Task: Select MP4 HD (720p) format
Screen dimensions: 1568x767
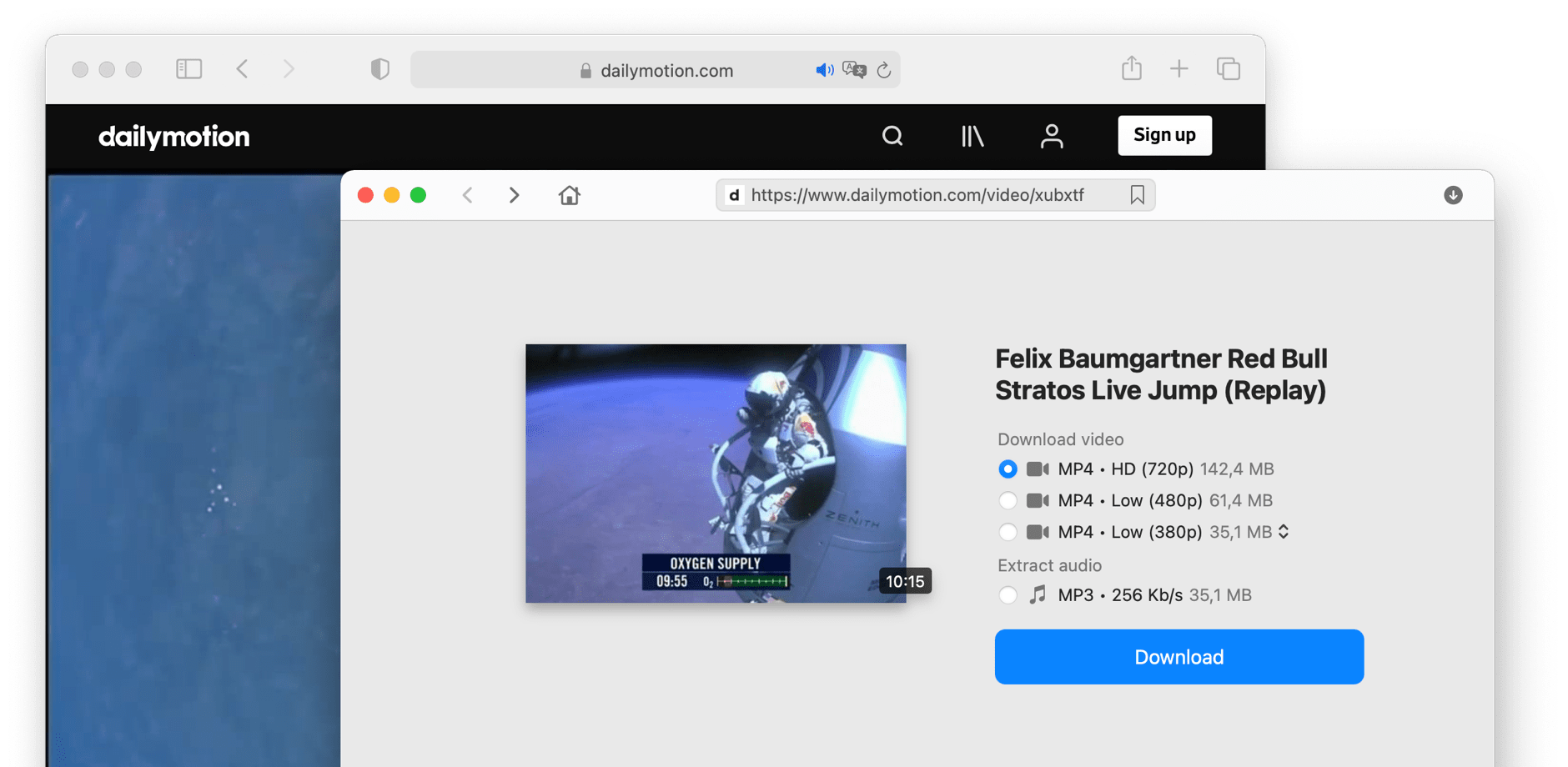Action: tap(1008, 469)
